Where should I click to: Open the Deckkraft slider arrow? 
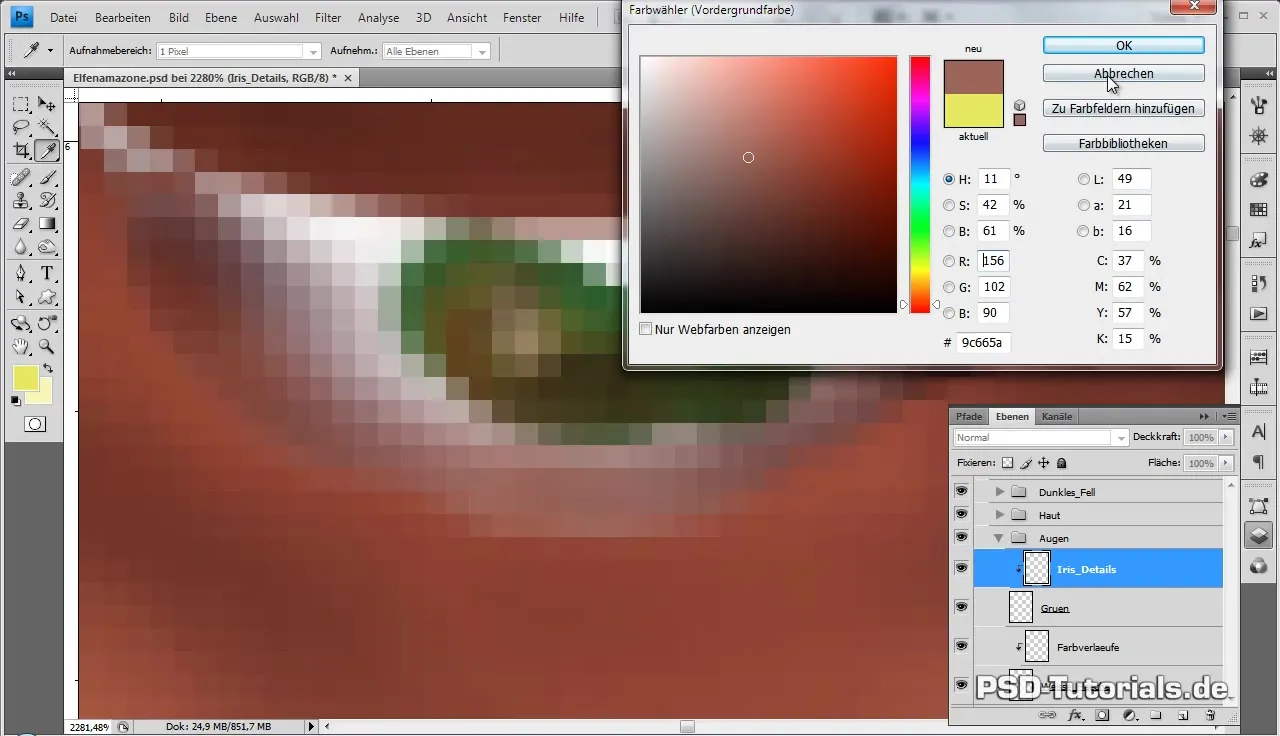pyautogui.click(x=1227, y=437)
